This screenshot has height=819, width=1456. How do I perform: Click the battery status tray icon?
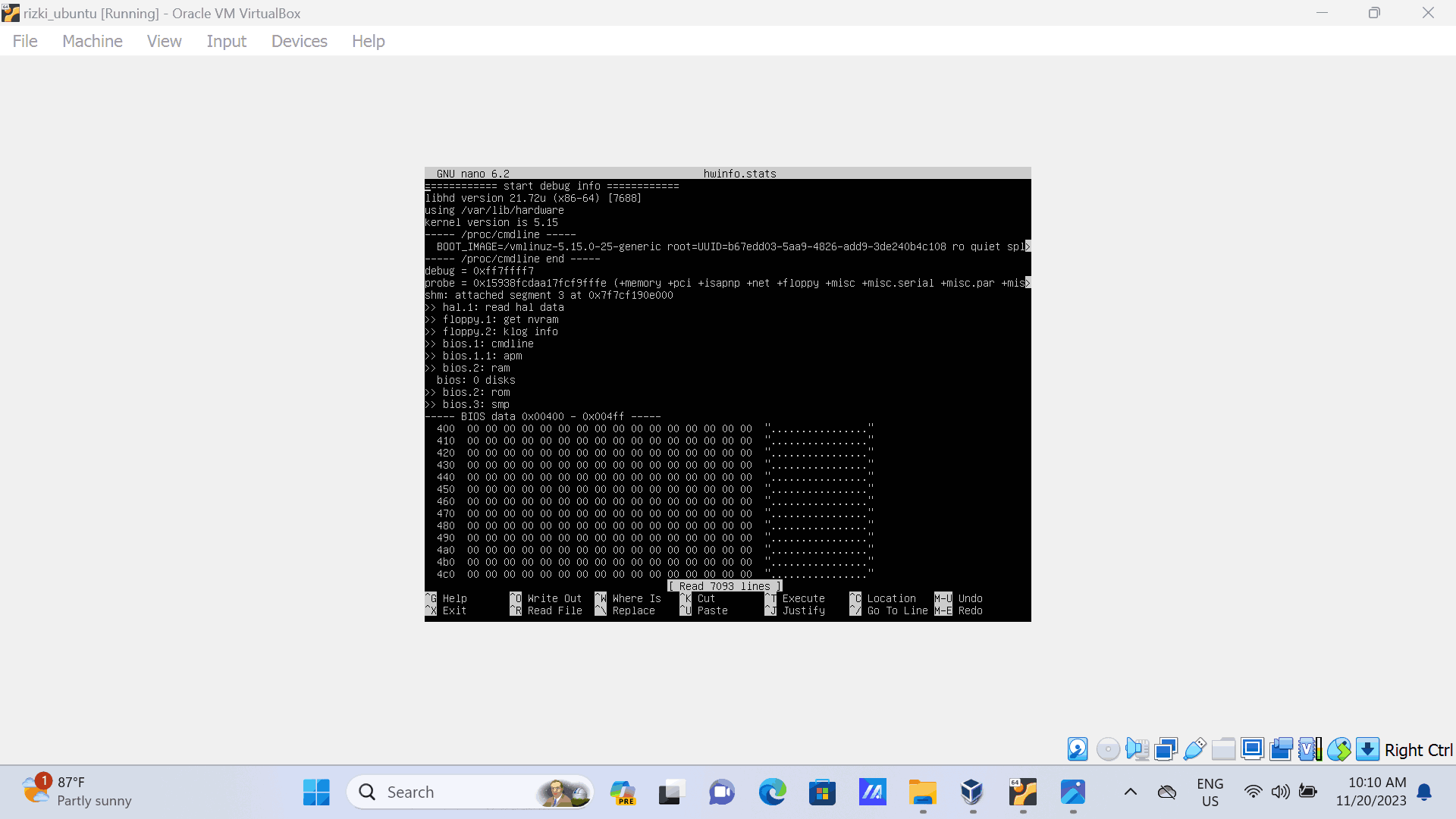click(x=1308, y=792)
